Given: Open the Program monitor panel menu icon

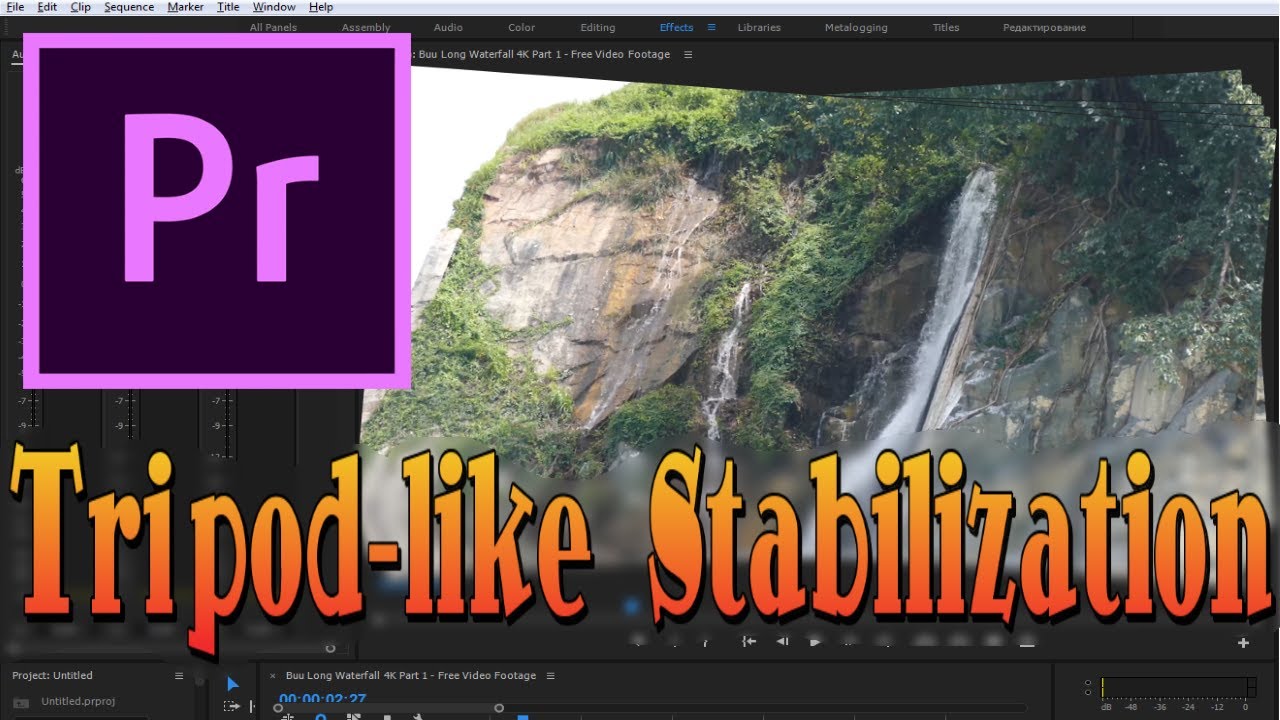Looking at the screenshot, I should pos(688,55).
